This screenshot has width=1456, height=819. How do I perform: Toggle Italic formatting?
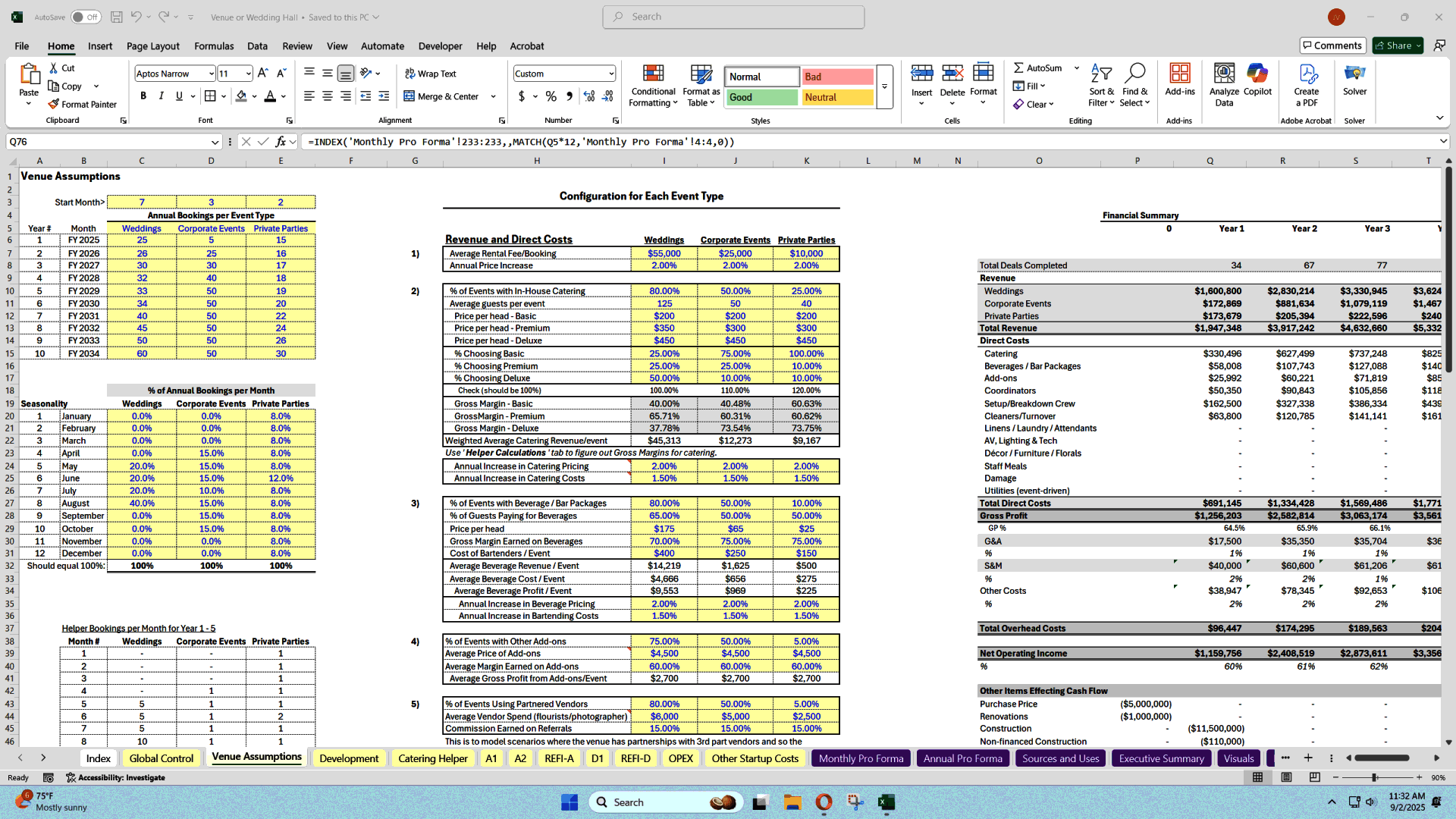click(161, 96)
